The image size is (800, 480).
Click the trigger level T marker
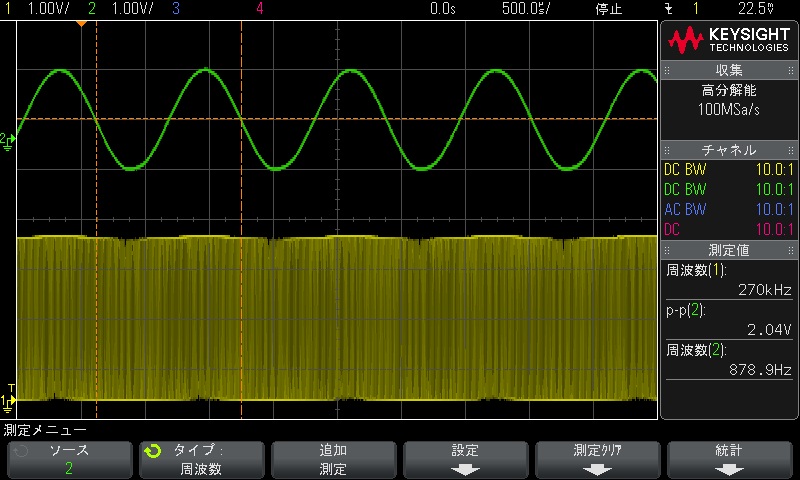10,387
